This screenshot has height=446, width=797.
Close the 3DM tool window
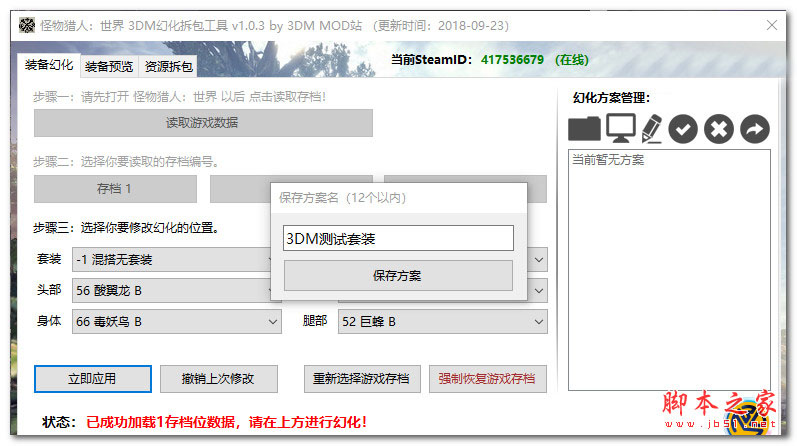772,25
